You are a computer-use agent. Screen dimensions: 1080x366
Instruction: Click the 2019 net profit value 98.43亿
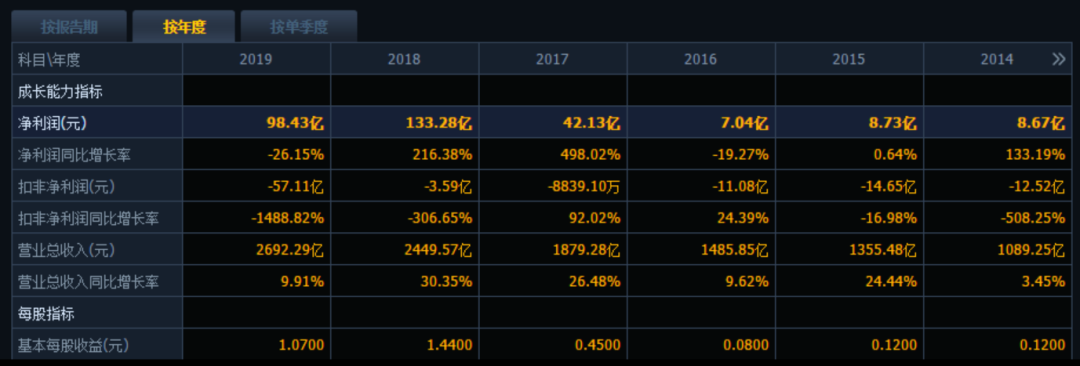point(295,123)
